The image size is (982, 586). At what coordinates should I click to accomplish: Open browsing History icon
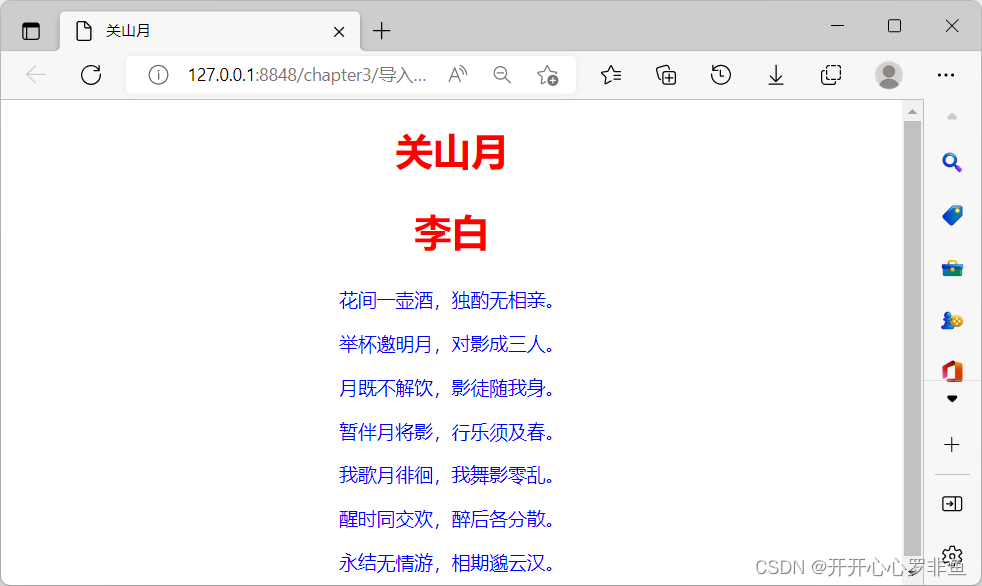[x=721, y=75]
